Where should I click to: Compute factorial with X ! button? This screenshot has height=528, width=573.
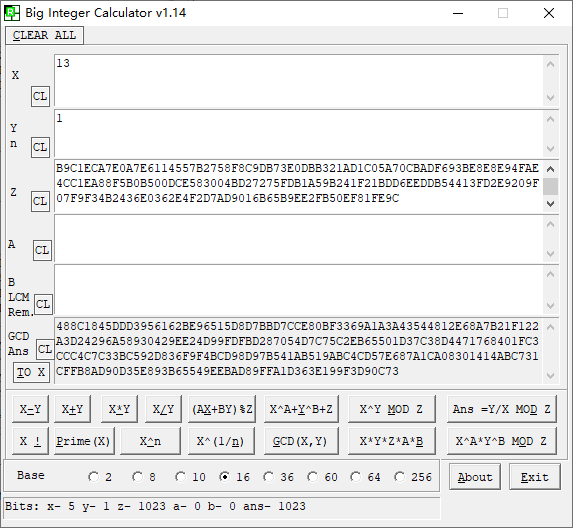click(x=30, y=441)
